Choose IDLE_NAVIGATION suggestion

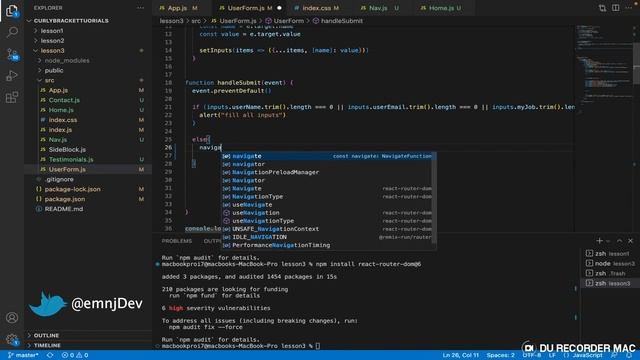[x=327, y=237]
